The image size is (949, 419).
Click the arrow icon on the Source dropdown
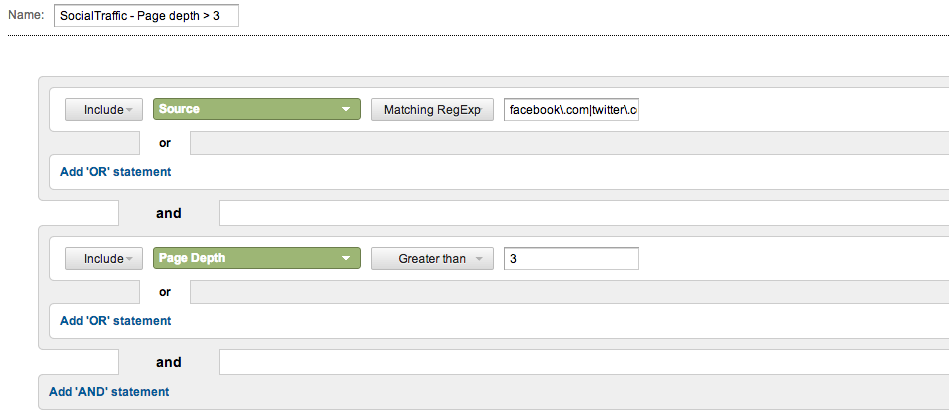click(345, 109)
